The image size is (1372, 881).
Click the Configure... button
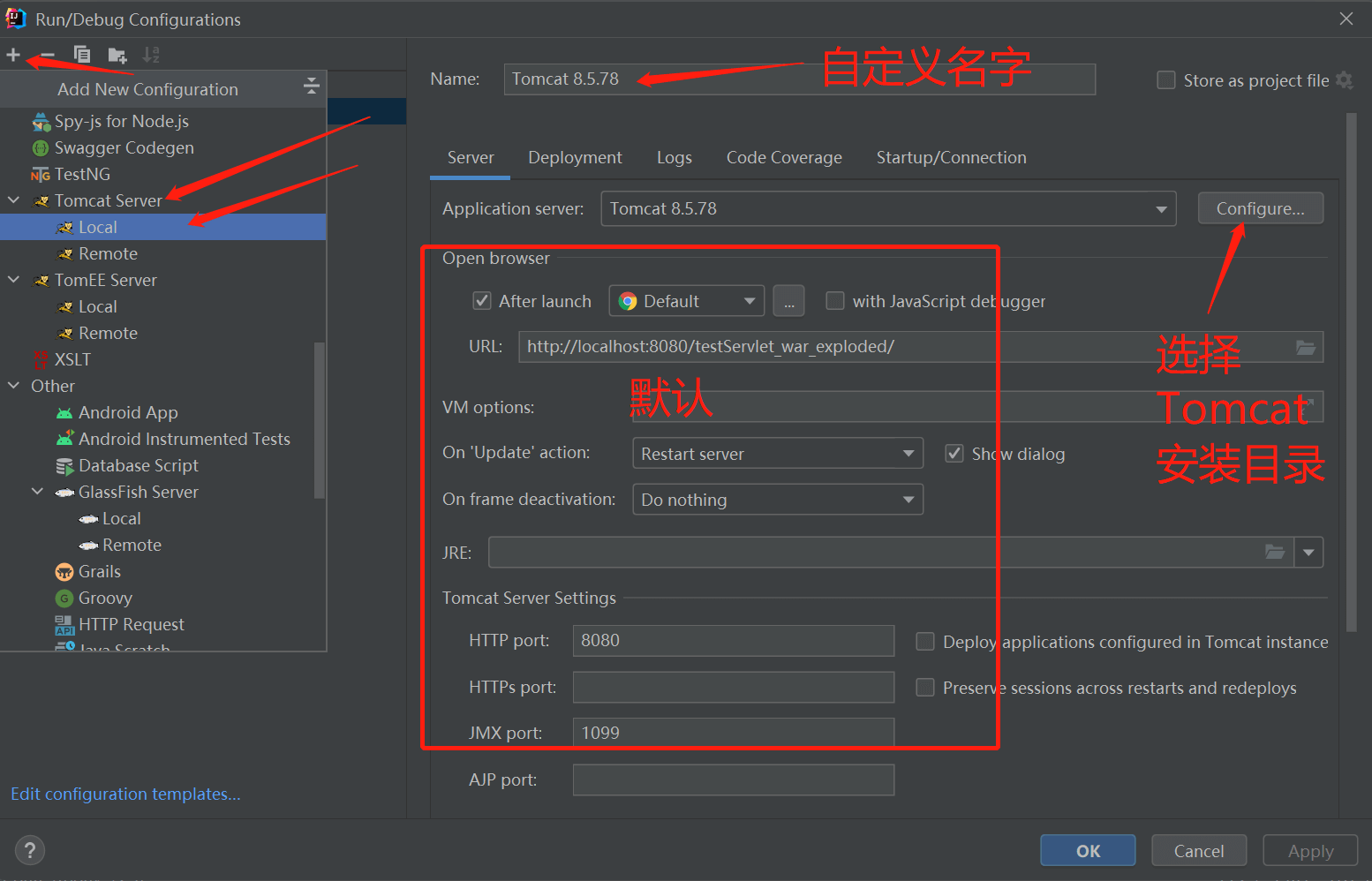[1260, 208]
